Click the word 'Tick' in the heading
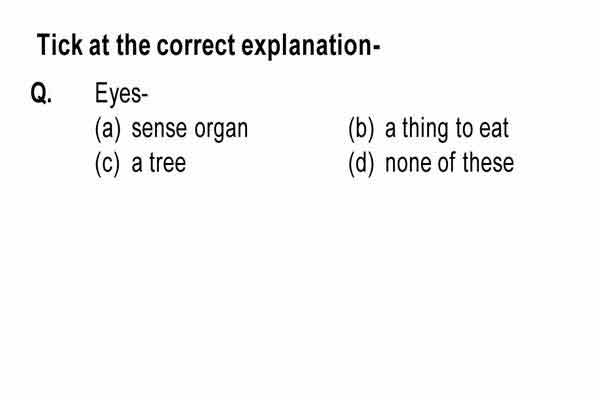This screenshot has height=400, width=600. click(x=59, y=45)
